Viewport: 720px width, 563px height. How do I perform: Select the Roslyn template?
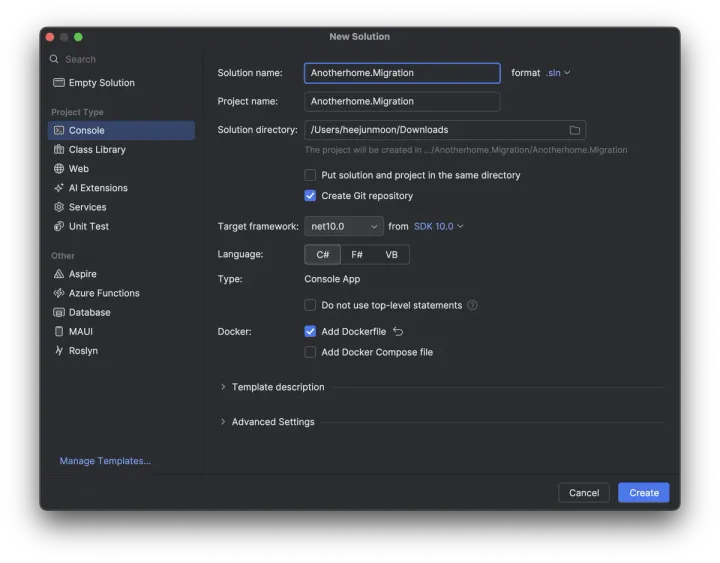point(83,351)
